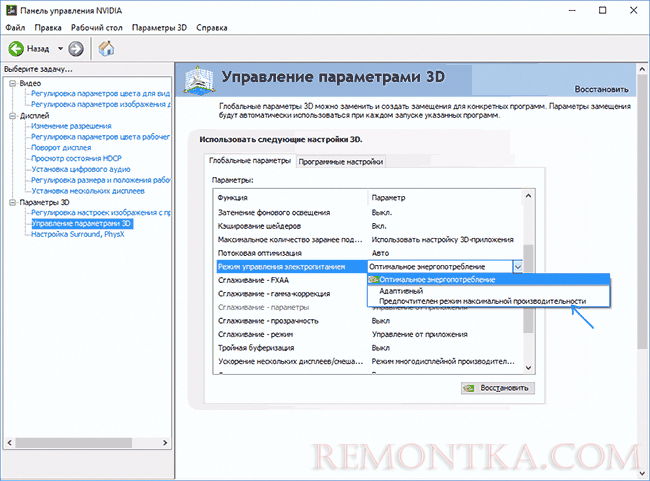Select Ускорение нескольких дисплеев row
This screenshot has height=481, width=650.
click(368, 362)
